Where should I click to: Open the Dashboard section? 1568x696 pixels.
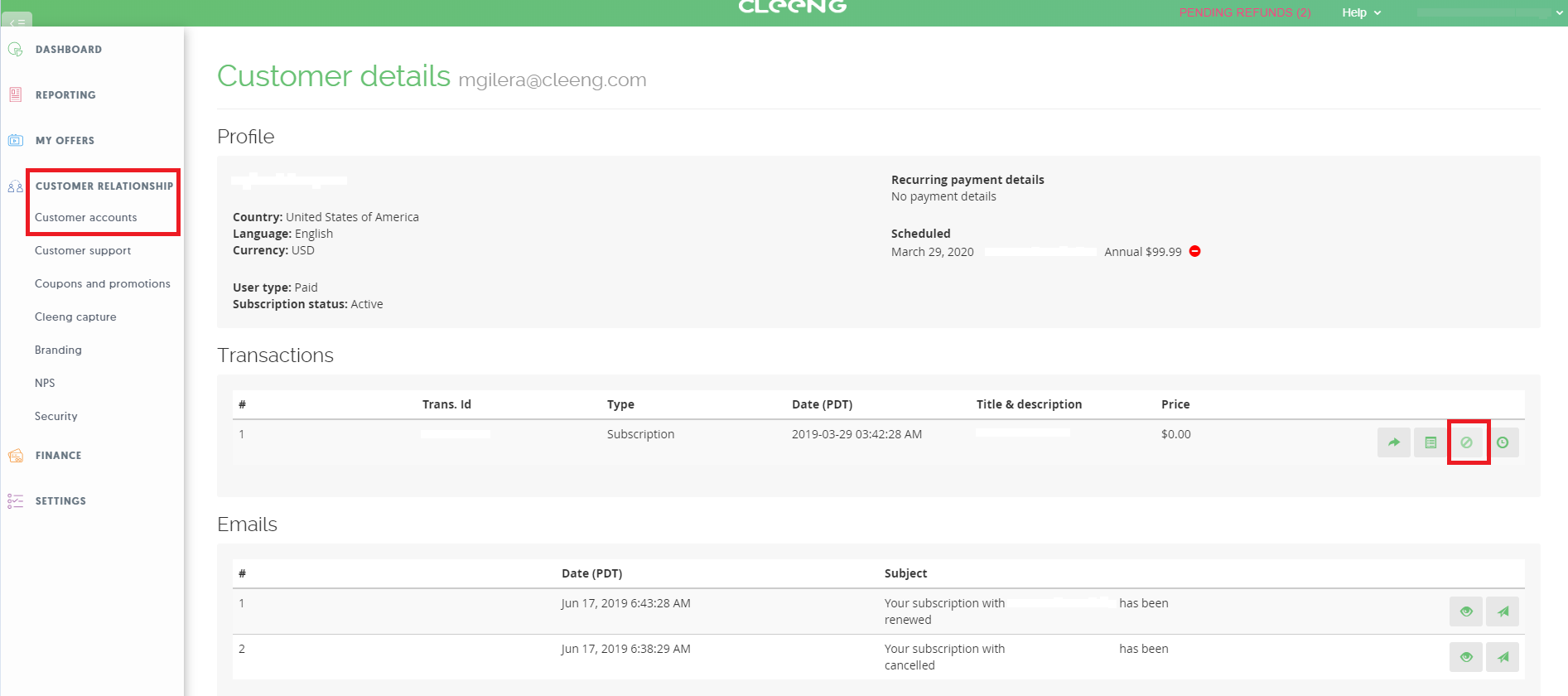(69, 50)
